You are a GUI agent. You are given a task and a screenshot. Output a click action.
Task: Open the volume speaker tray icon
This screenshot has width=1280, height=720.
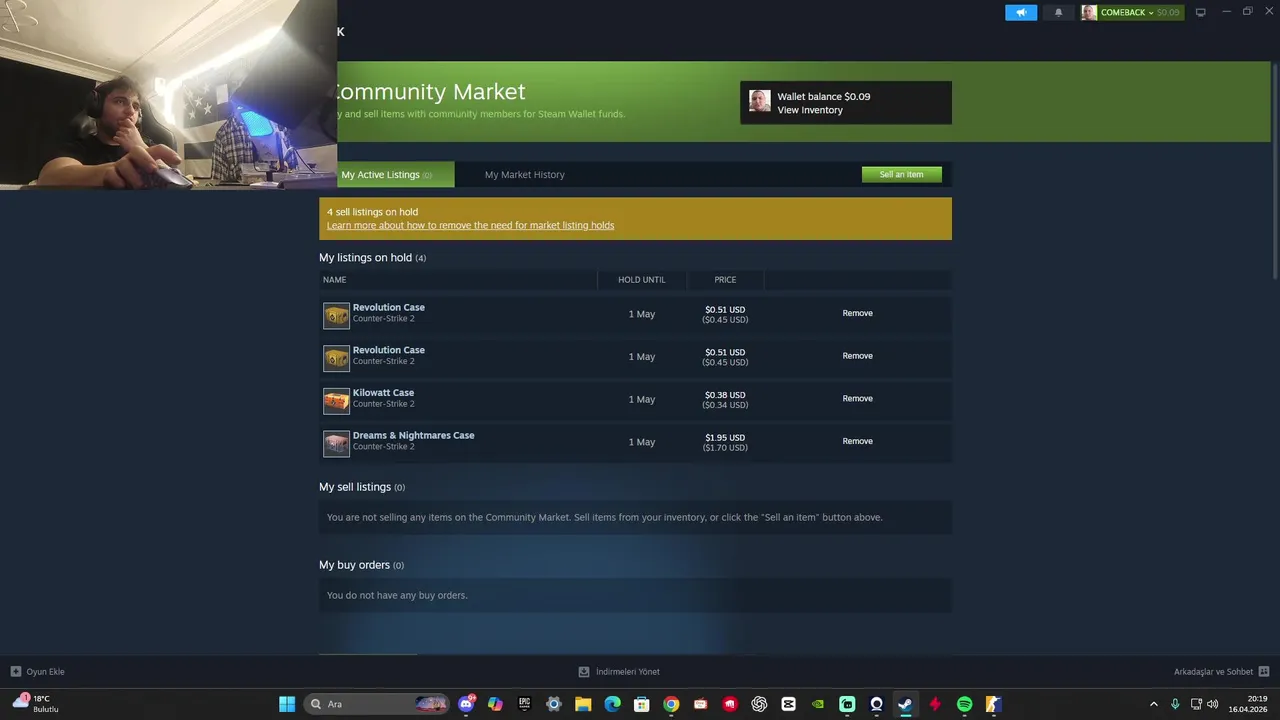pos(1213,704)
